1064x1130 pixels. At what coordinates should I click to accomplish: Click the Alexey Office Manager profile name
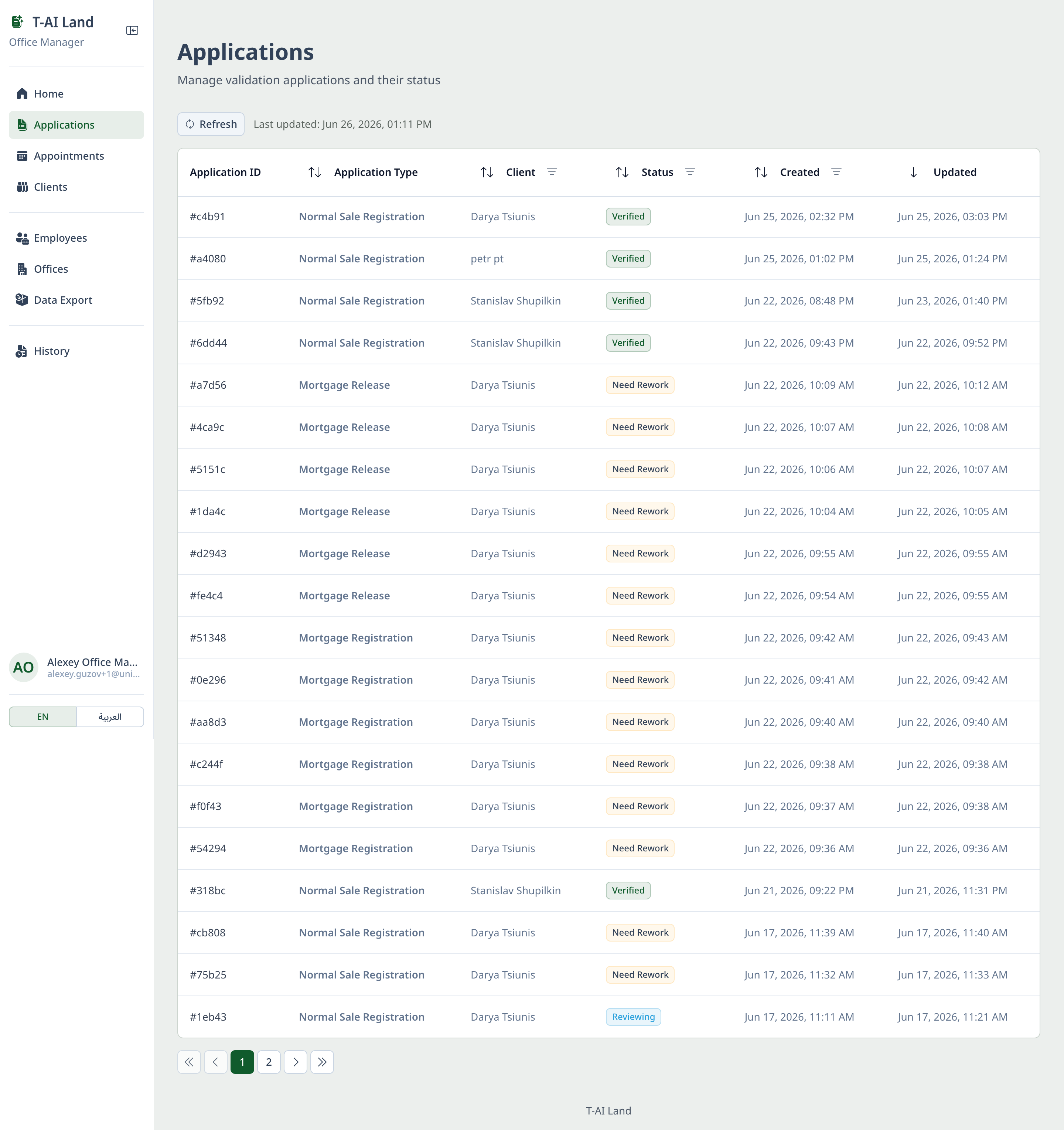tap(93, 662)
